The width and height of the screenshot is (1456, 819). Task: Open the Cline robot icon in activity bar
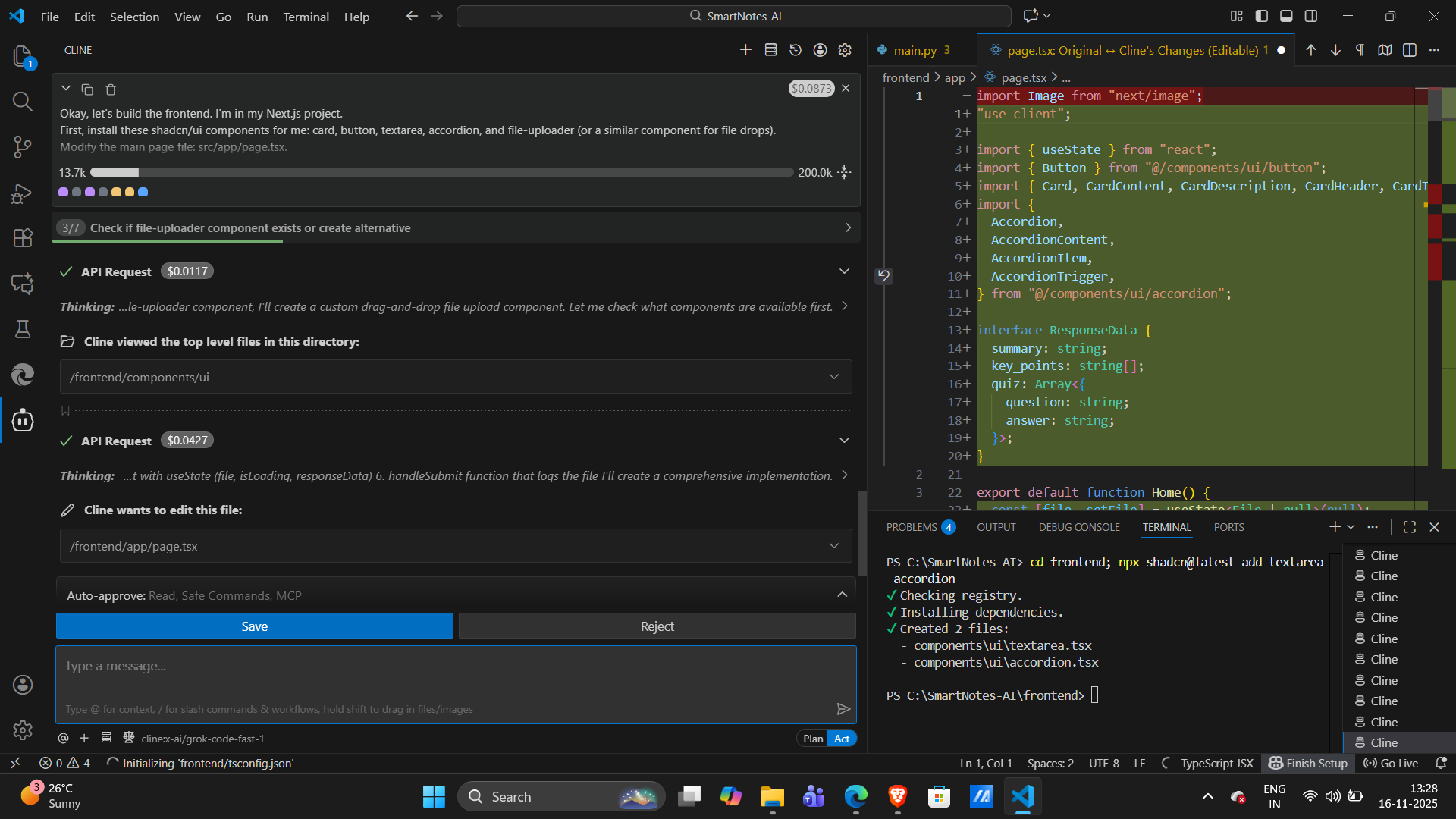23,420
